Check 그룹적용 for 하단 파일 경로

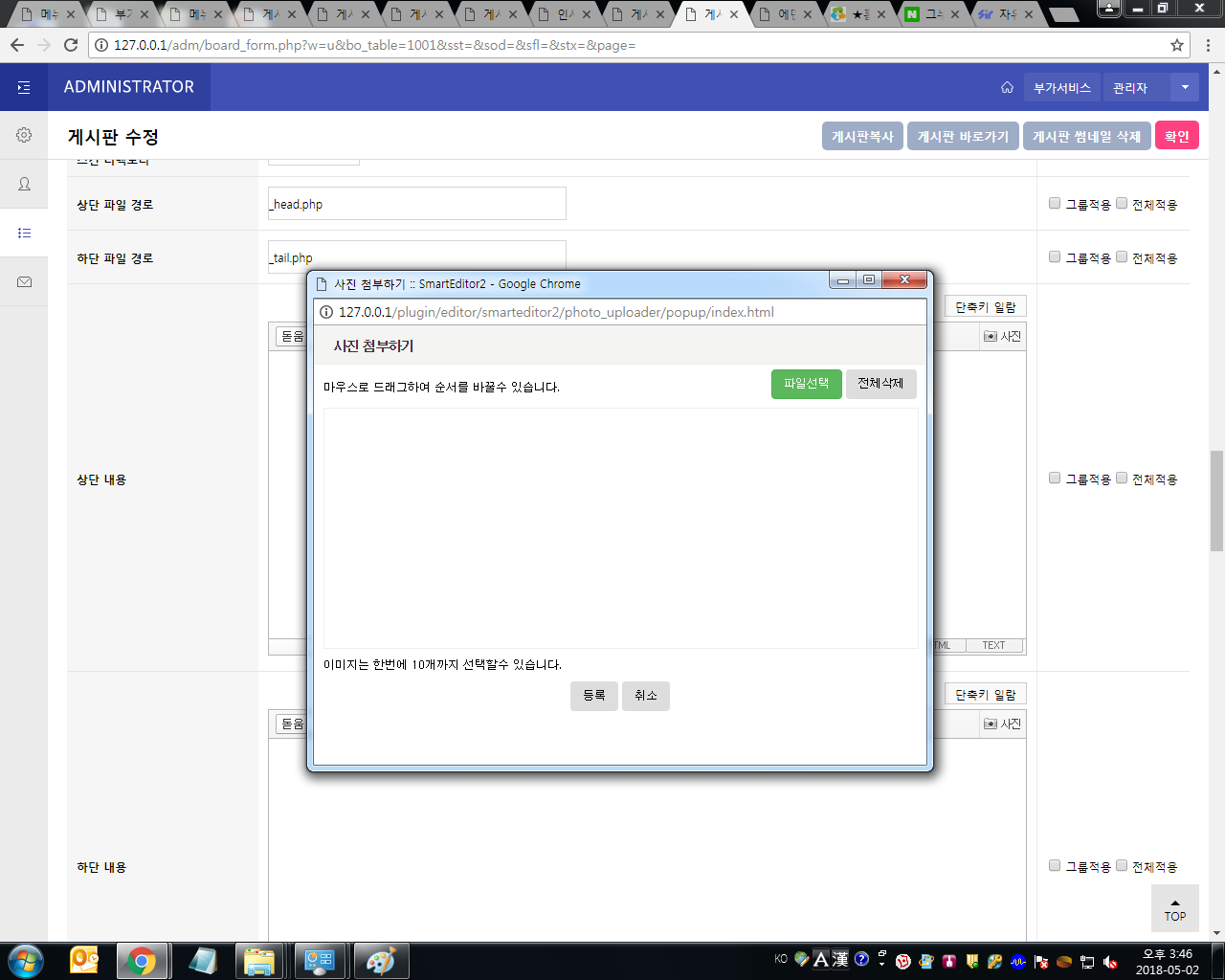click(1055, 256)
